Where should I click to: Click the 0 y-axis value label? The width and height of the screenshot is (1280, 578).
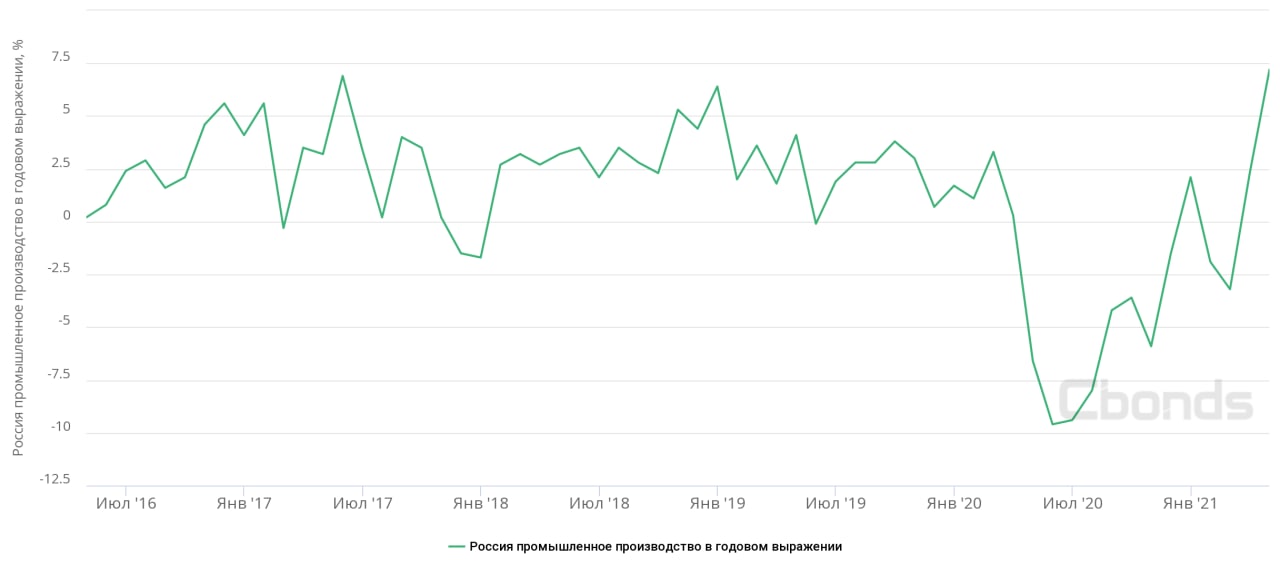tap(67, 216)
